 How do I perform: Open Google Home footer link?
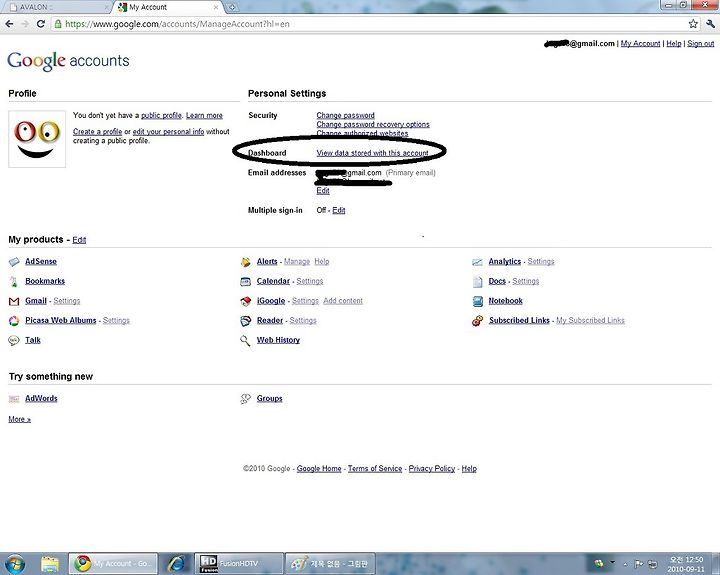coord(319,468)
